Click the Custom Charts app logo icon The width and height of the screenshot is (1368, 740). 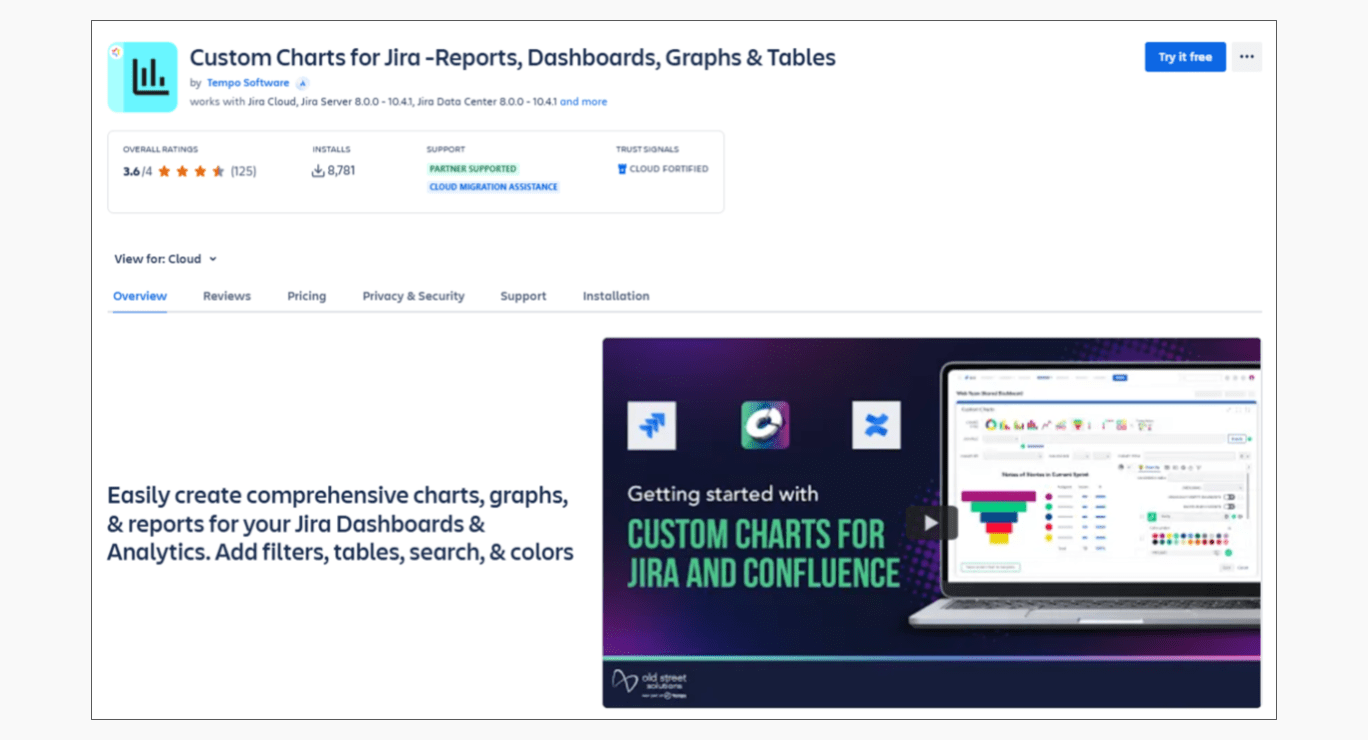(142, 77)
